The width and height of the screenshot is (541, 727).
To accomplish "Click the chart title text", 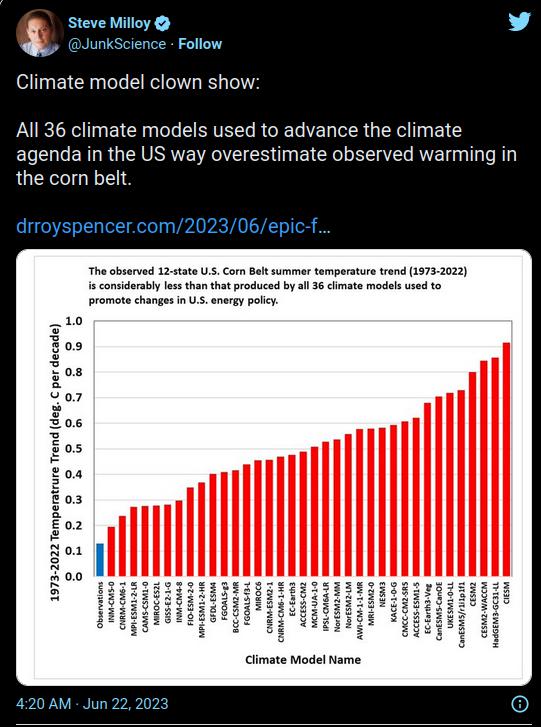I will click(x=278, y=286).
